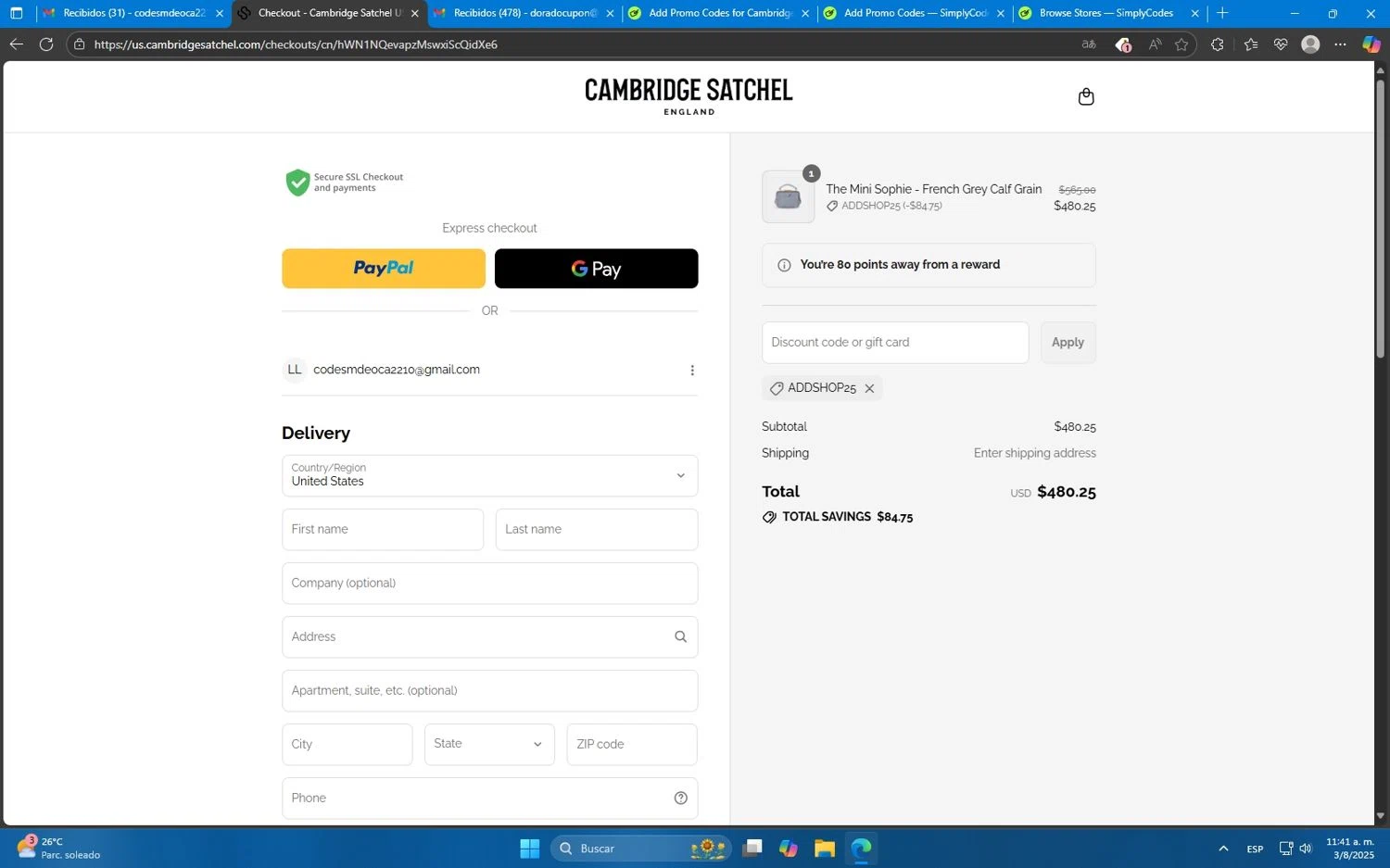Click the Address field
This screenshot has width=1390, height=868.
(490, 637)
